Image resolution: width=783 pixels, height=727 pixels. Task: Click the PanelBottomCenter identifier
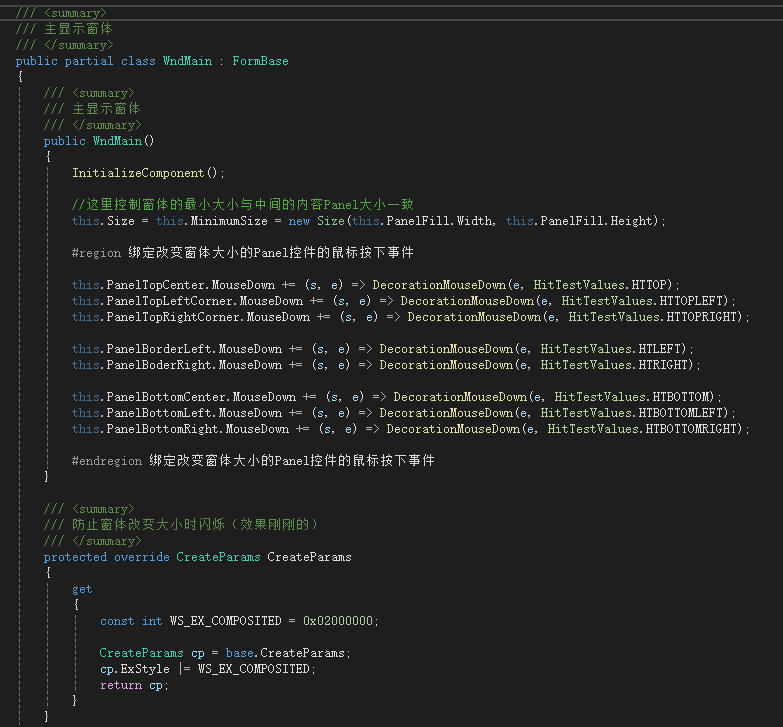pyautogui.click(x=162, y=397)
